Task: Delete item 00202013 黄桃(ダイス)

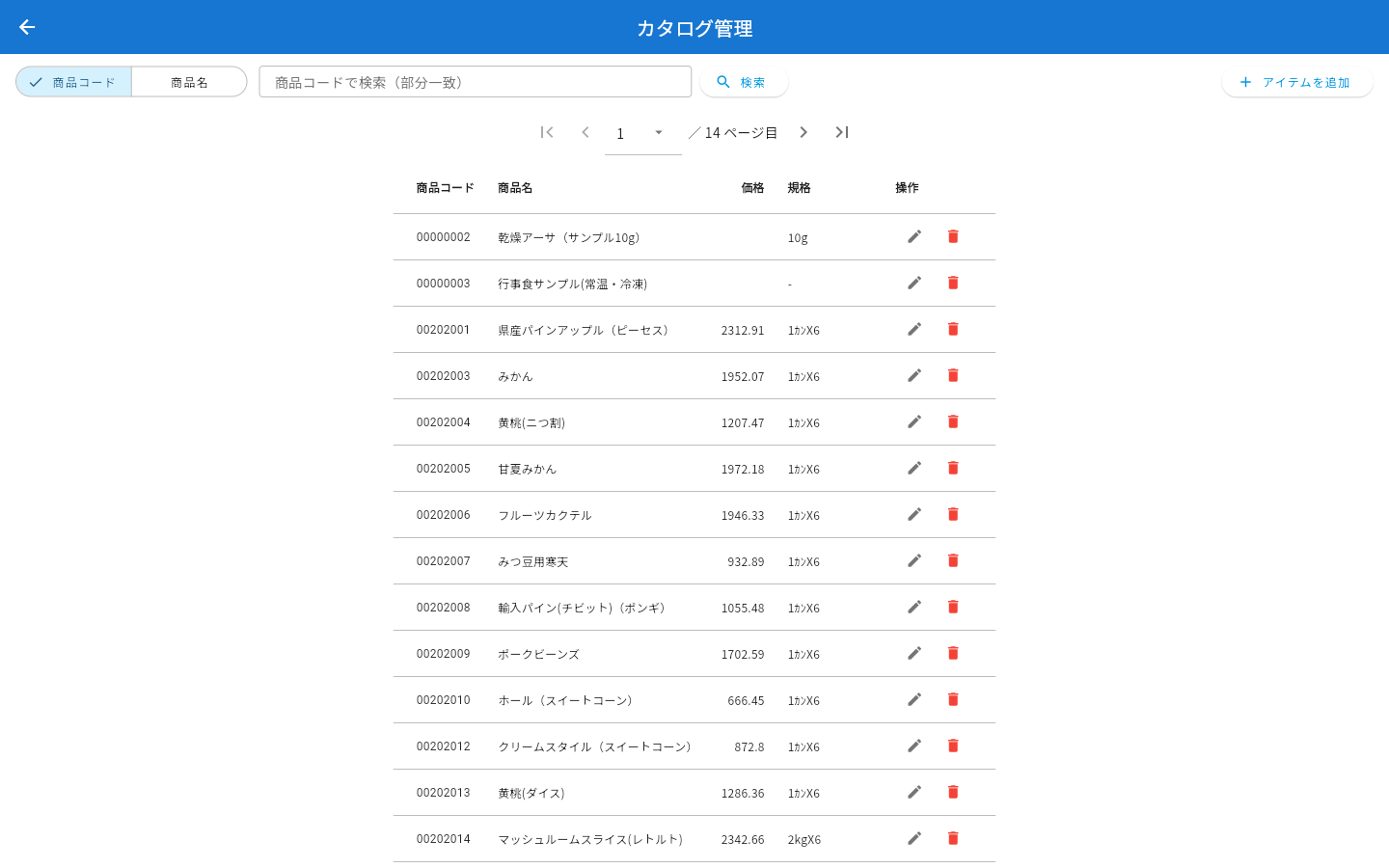Action: pos(953,792)
